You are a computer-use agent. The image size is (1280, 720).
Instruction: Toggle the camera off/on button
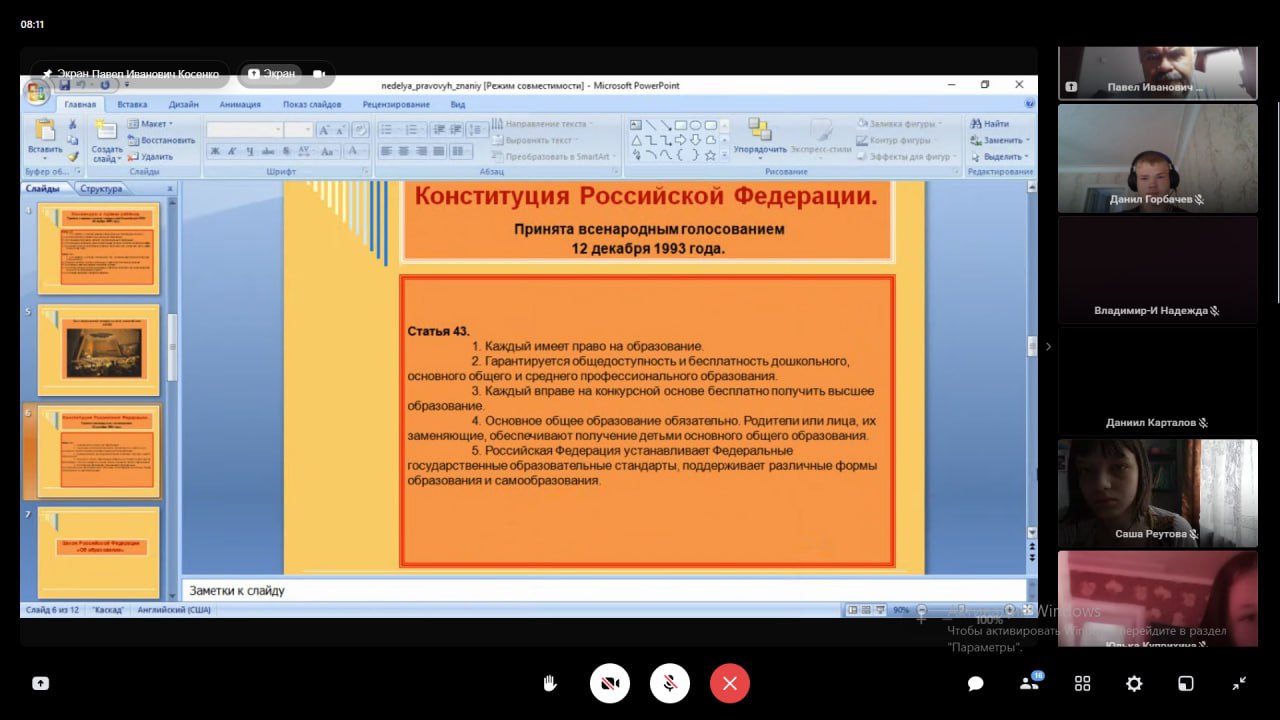click(x=609, y=684)
